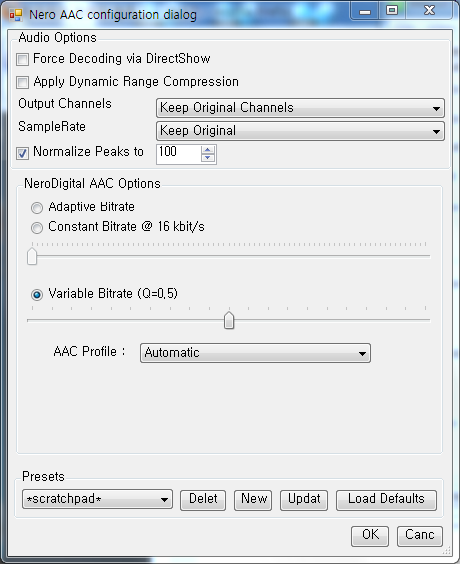
Task: Select the Variable Bitrate radio button
Action: pos(37,295)
